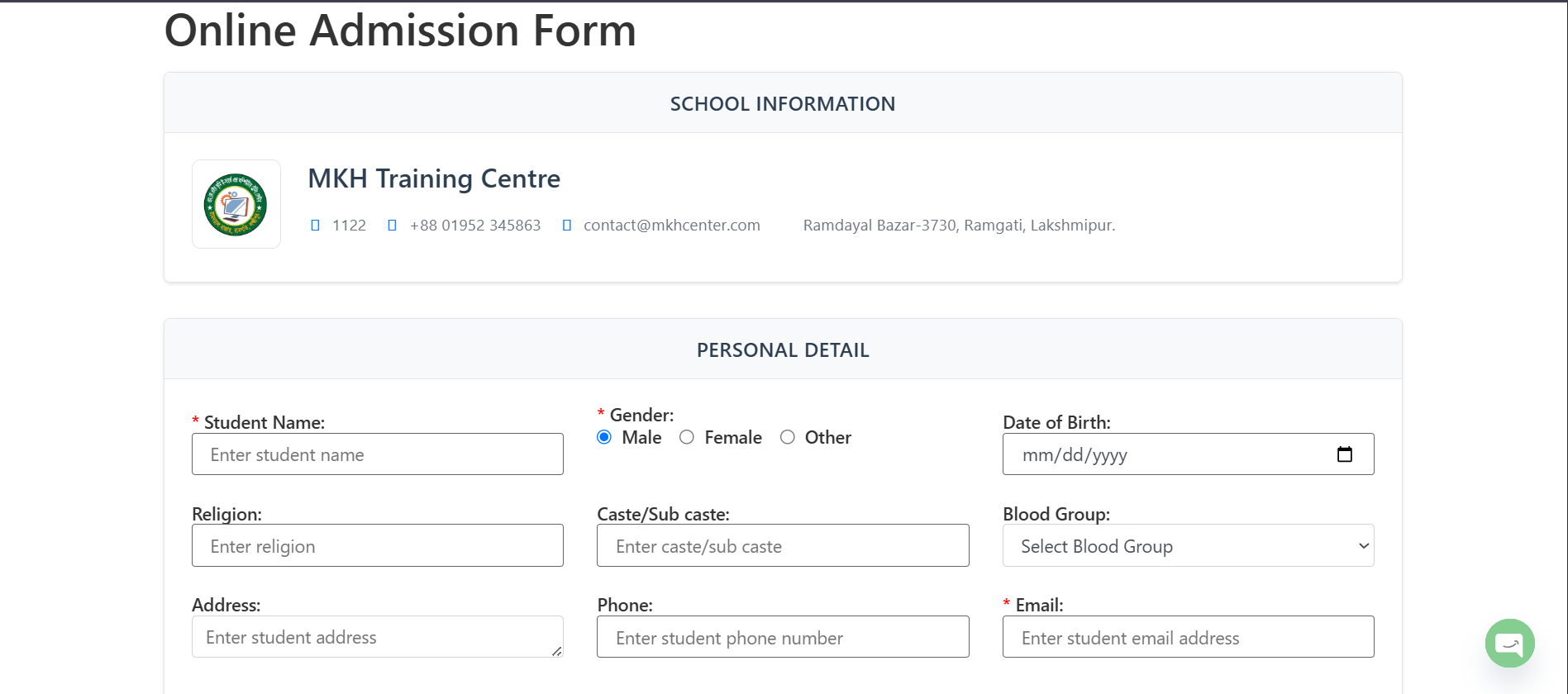
Task: Click the MKH Training Centre logo
Action: (x=236, y=204)
